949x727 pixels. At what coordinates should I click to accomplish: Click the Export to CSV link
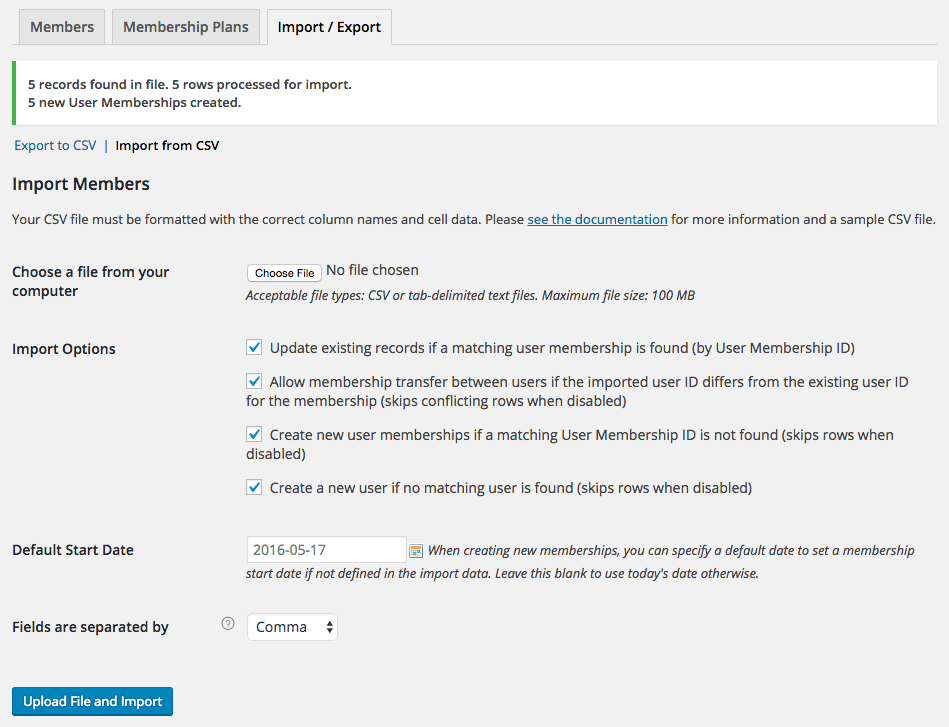pos(54,145)
